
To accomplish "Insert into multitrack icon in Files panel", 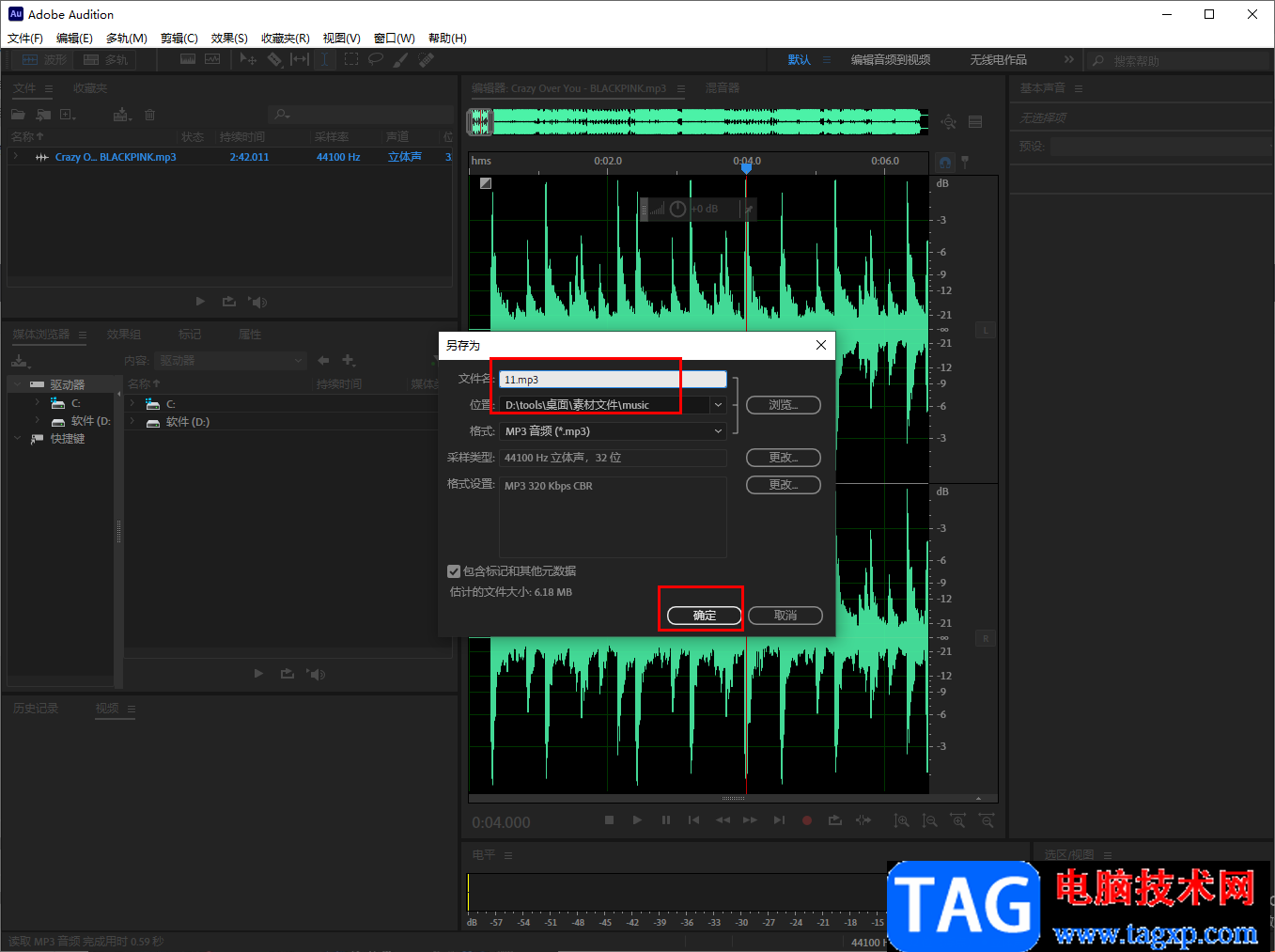I will [121, 115].
